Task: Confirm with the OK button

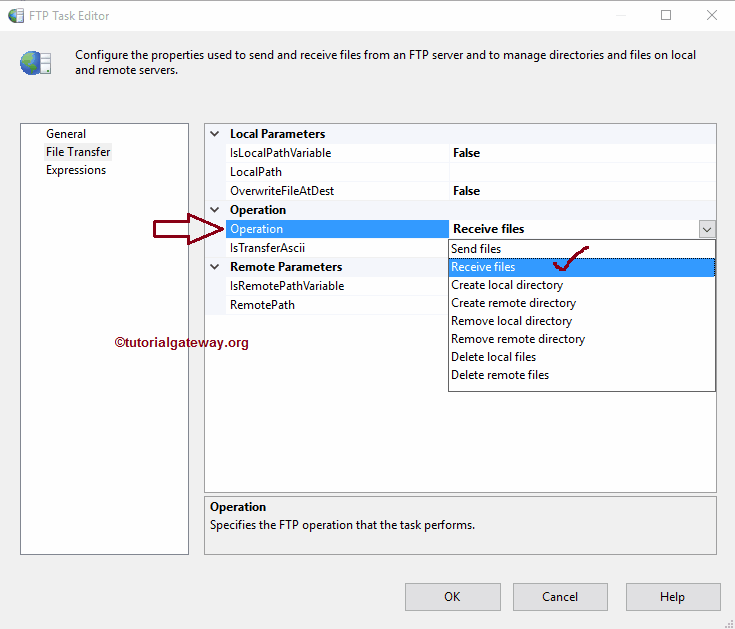Action: point(452,597)
